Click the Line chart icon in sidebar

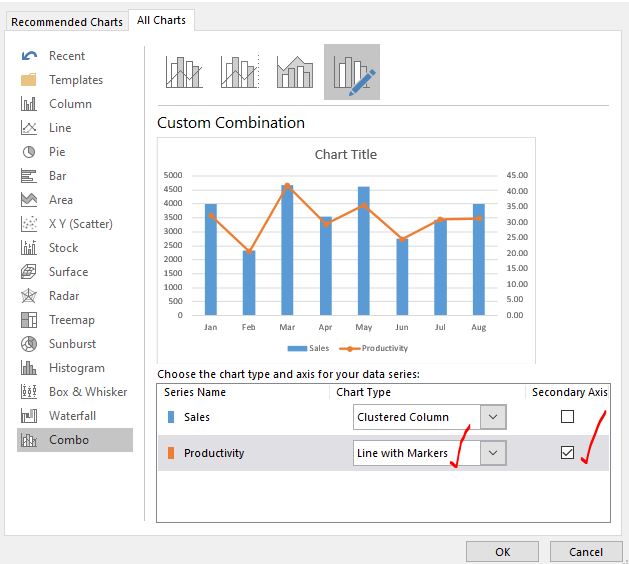(x=29, y=128)
